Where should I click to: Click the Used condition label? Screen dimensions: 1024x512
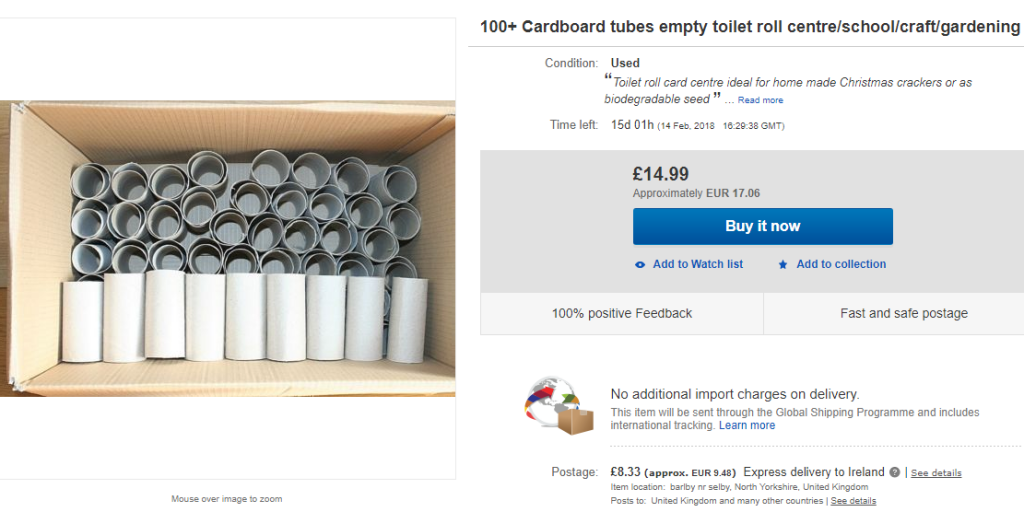tap(625, 63)
